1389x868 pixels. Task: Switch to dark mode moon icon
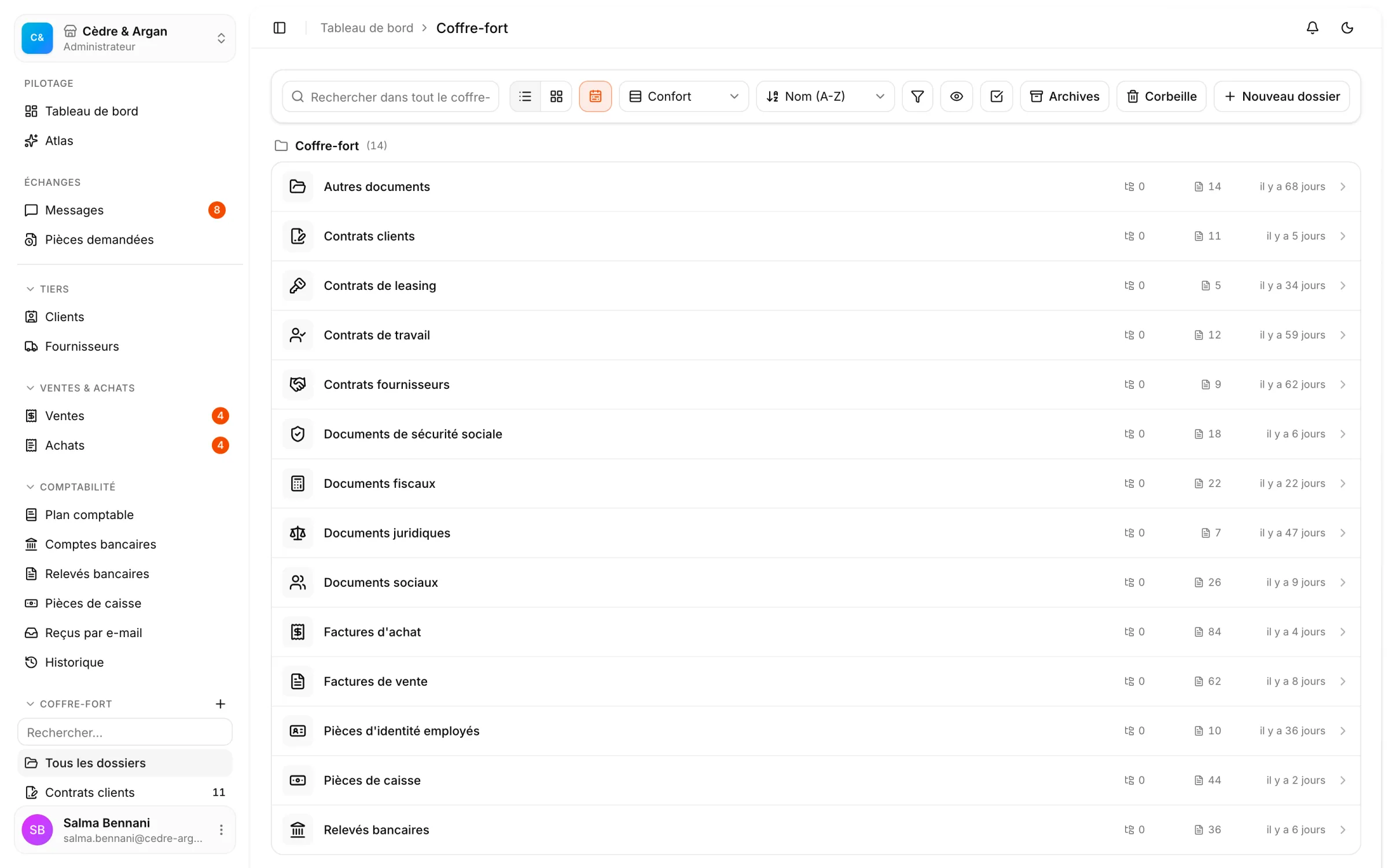[x=1347, y=28]
